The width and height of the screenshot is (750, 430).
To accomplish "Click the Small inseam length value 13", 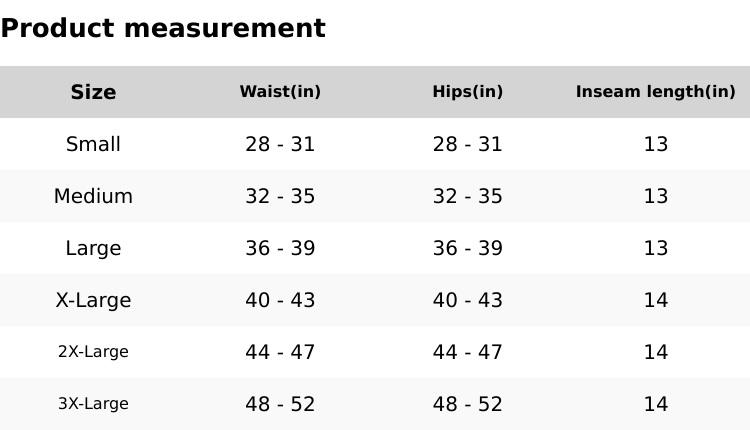I will (x=655, y=144).
